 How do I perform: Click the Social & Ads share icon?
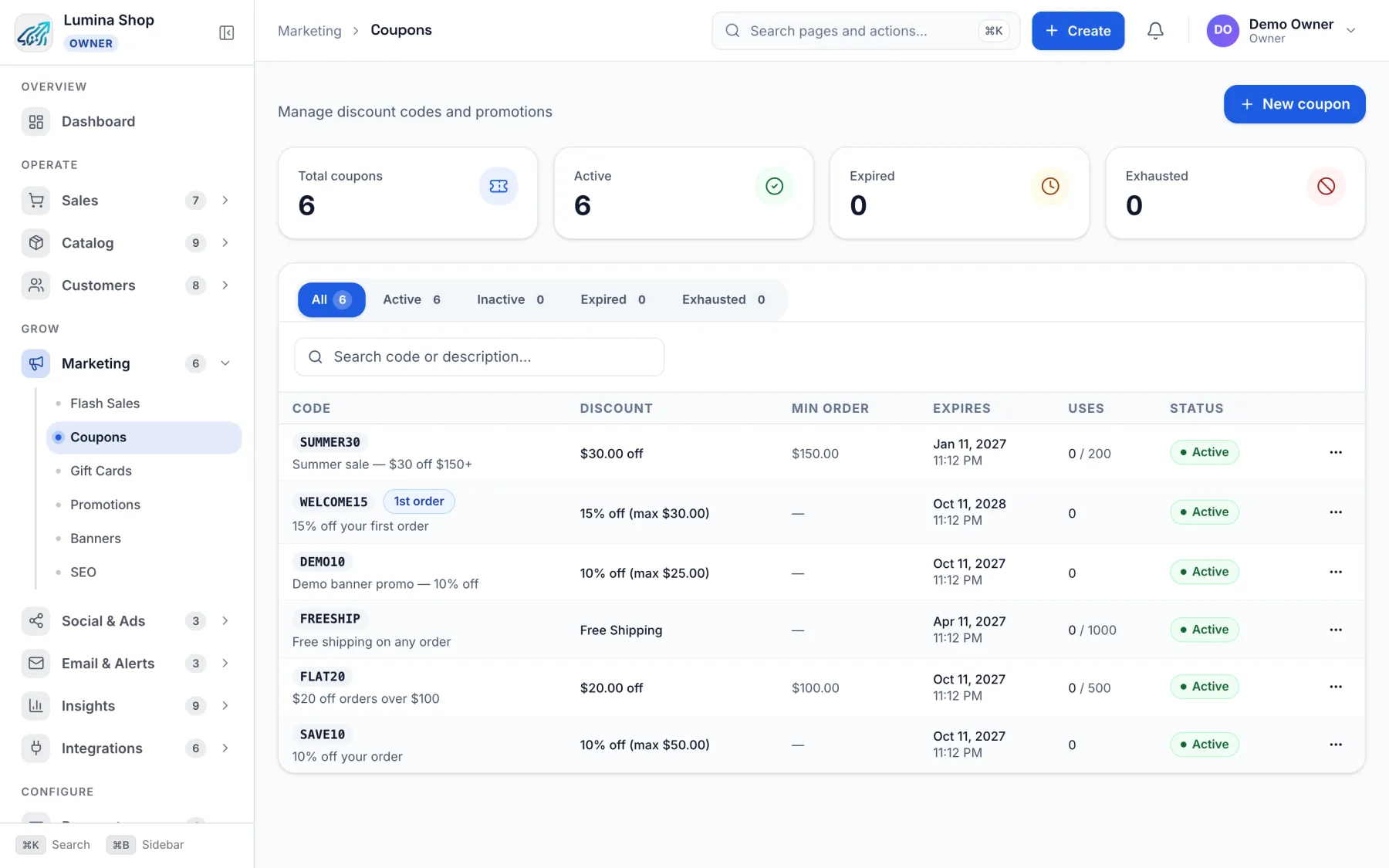coord(35,621)
